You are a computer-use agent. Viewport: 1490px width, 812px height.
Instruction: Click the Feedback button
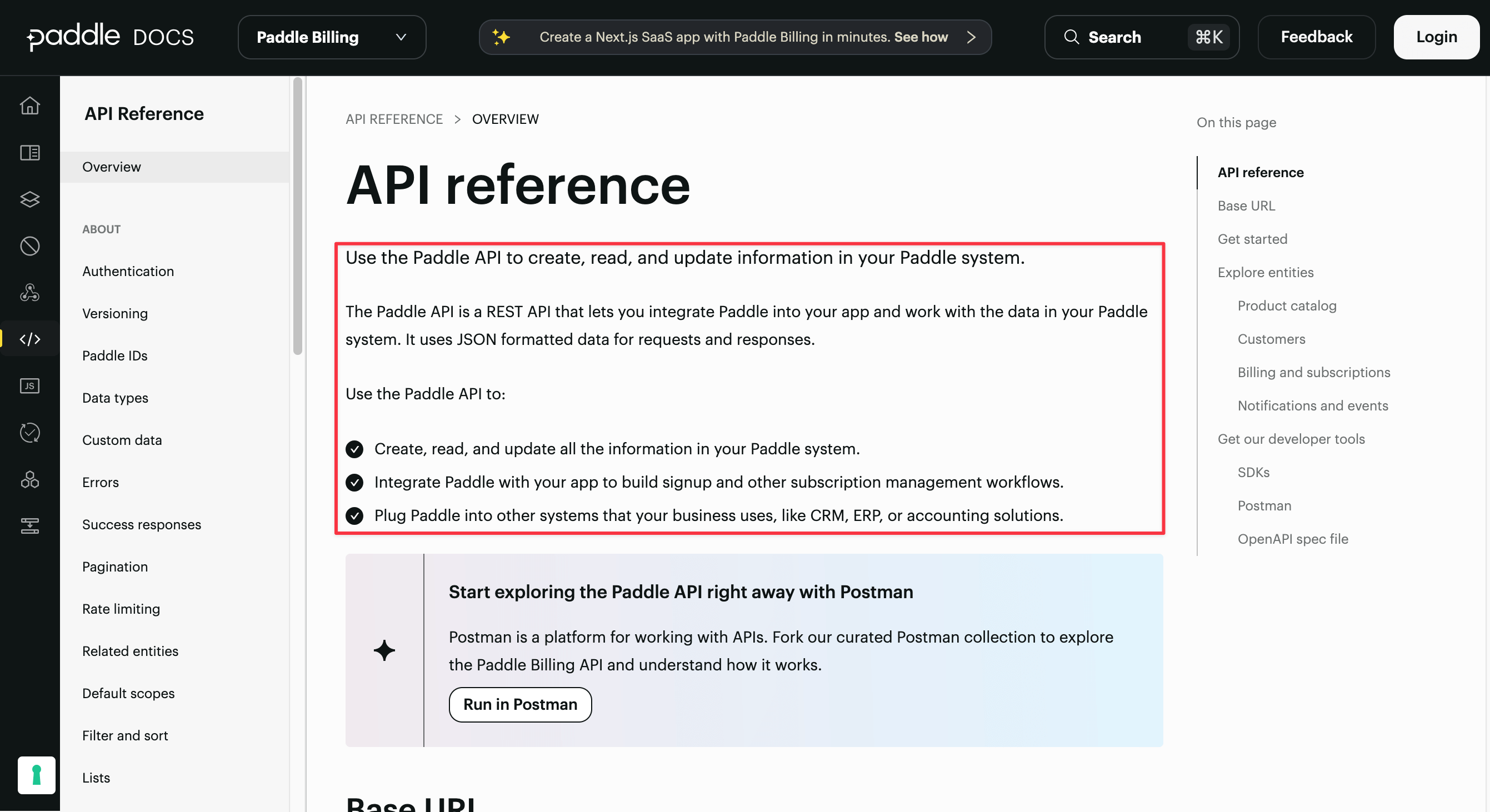tap(1317, 37)
